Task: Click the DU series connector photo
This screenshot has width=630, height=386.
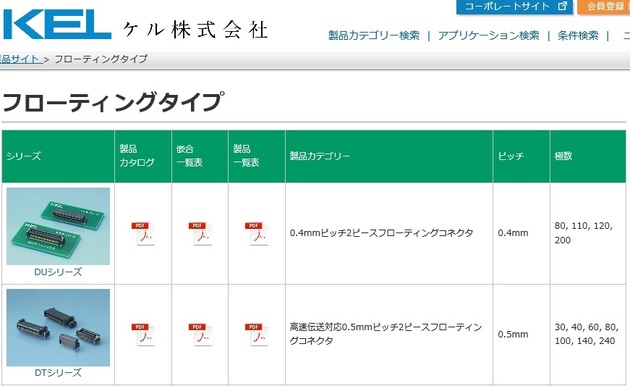Action: click(x=58, y=226)
